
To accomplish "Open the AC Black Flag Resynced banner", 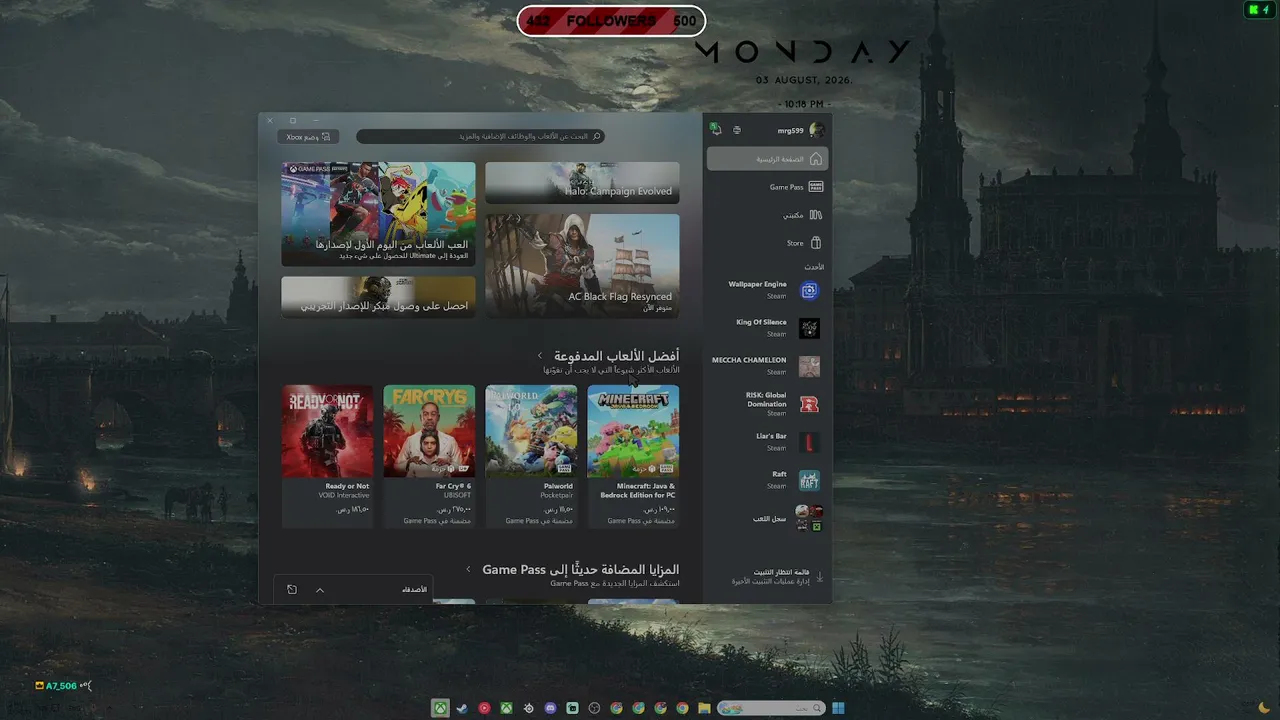I will (582, 266).
